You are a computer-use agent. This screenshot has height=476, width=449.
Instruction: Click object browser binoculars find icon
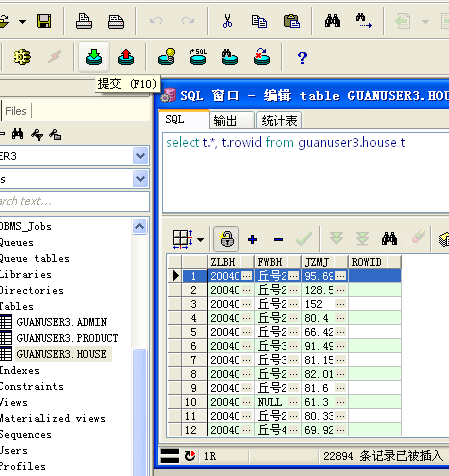17,134
